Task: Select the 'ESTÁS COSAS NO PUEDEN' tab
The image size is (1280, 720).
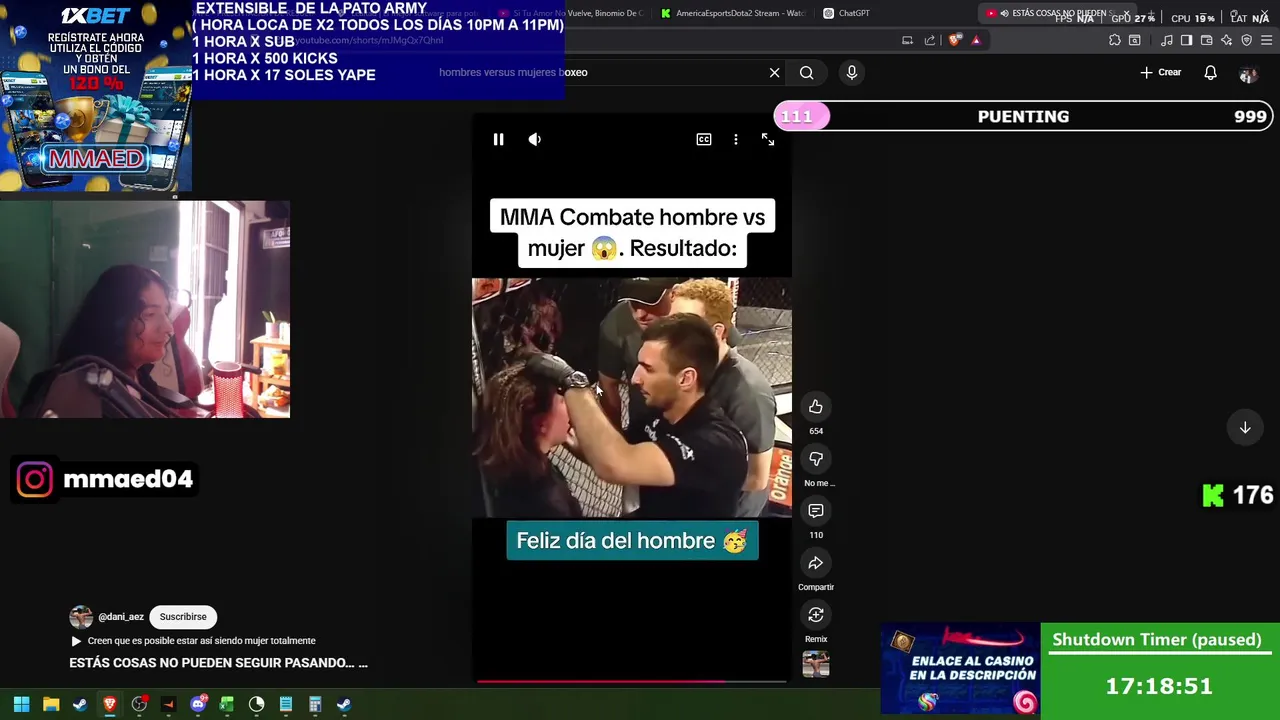Action: click(x=1055, y=14)
